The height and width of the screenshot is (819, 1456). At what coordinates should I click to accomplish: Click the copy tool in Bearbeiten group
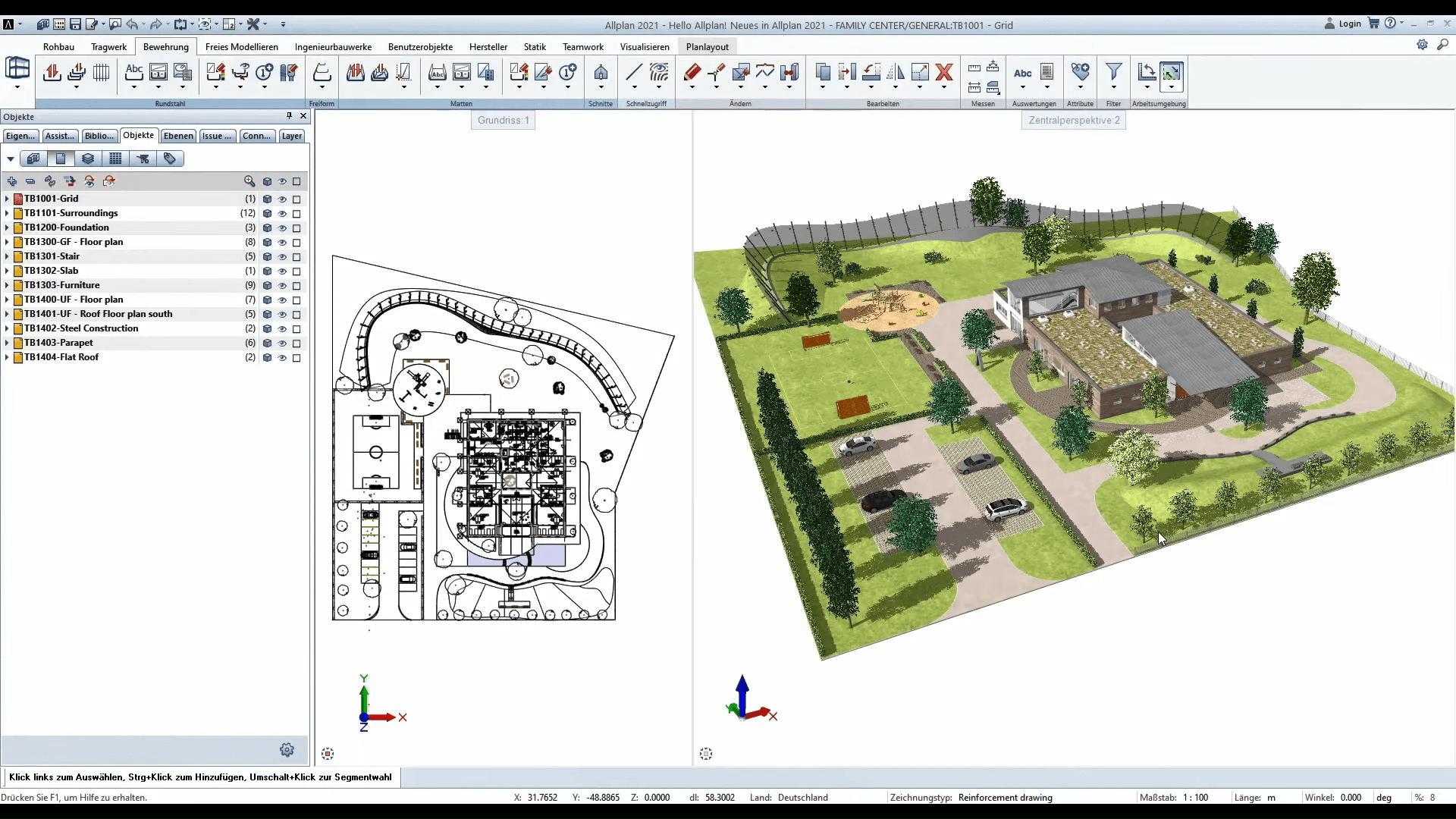coord(823,73)
